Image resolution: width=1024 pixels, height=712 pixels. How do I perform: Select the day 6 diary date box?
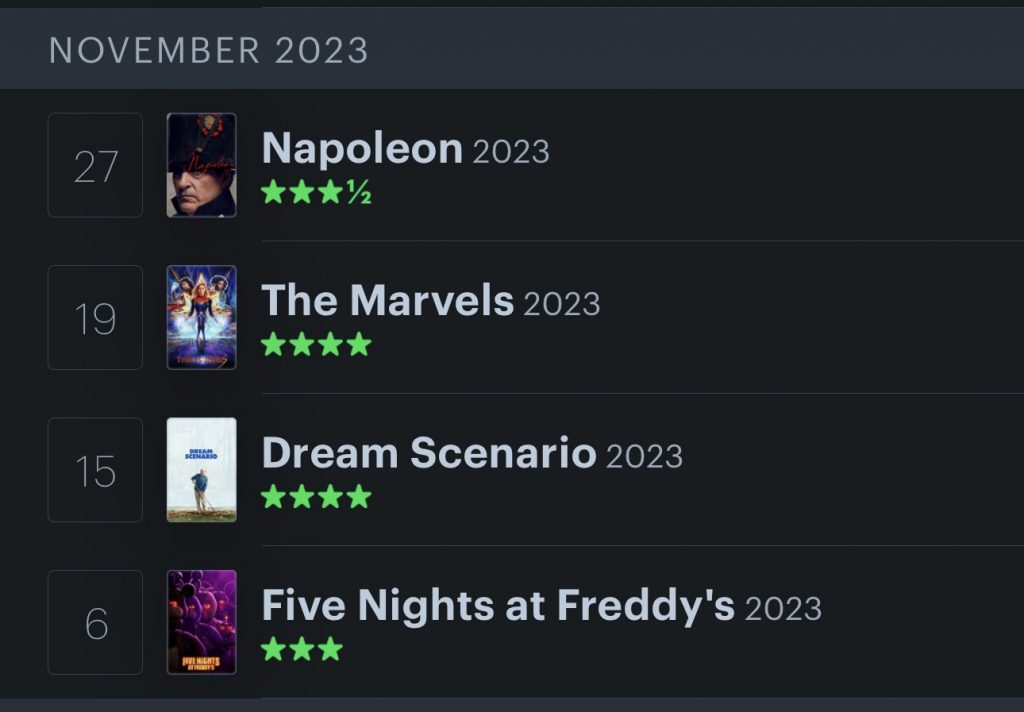(x=95, y=623)
